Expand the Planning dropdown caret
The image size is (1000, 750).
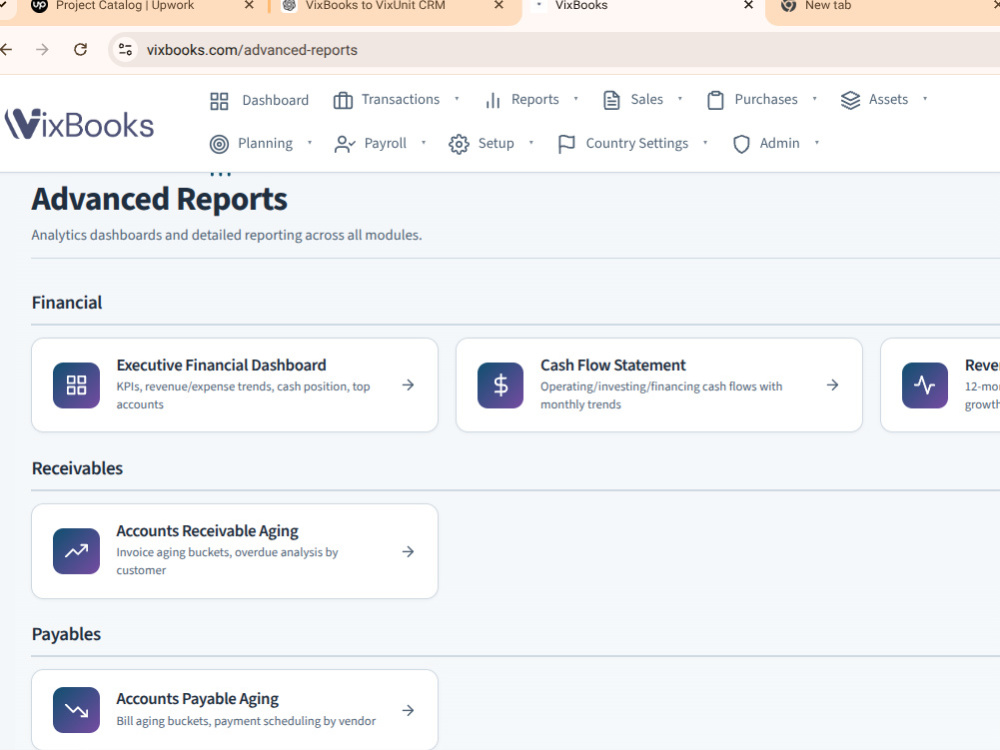(310, 143)
